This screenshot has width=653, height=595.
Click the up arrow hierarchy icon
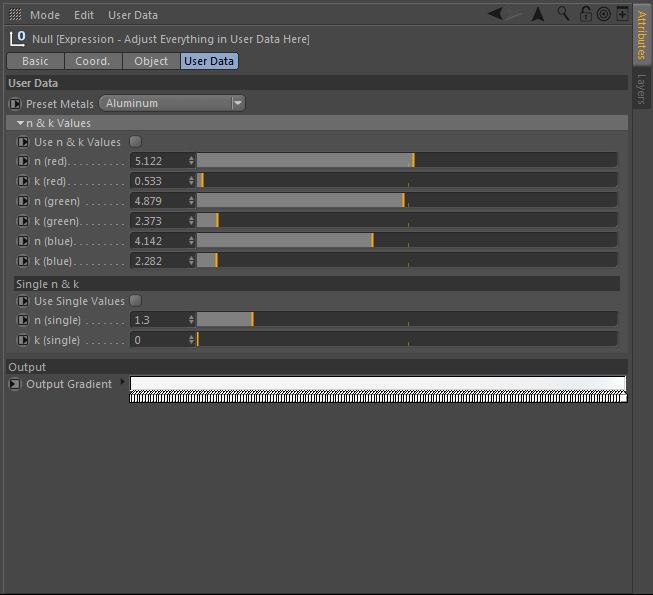click(x=538, y=14)
